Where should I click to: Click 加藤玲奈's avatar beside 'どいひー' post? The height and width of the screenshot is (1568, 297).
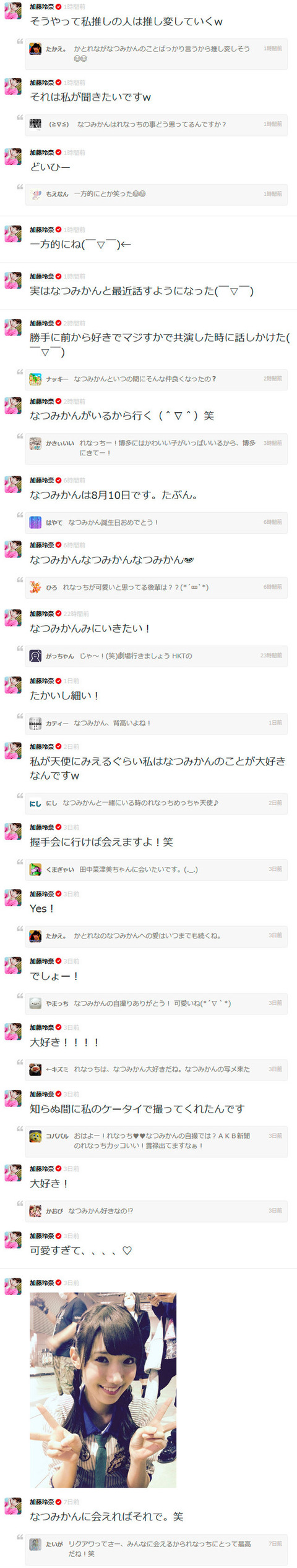click(x=13, y=156)
